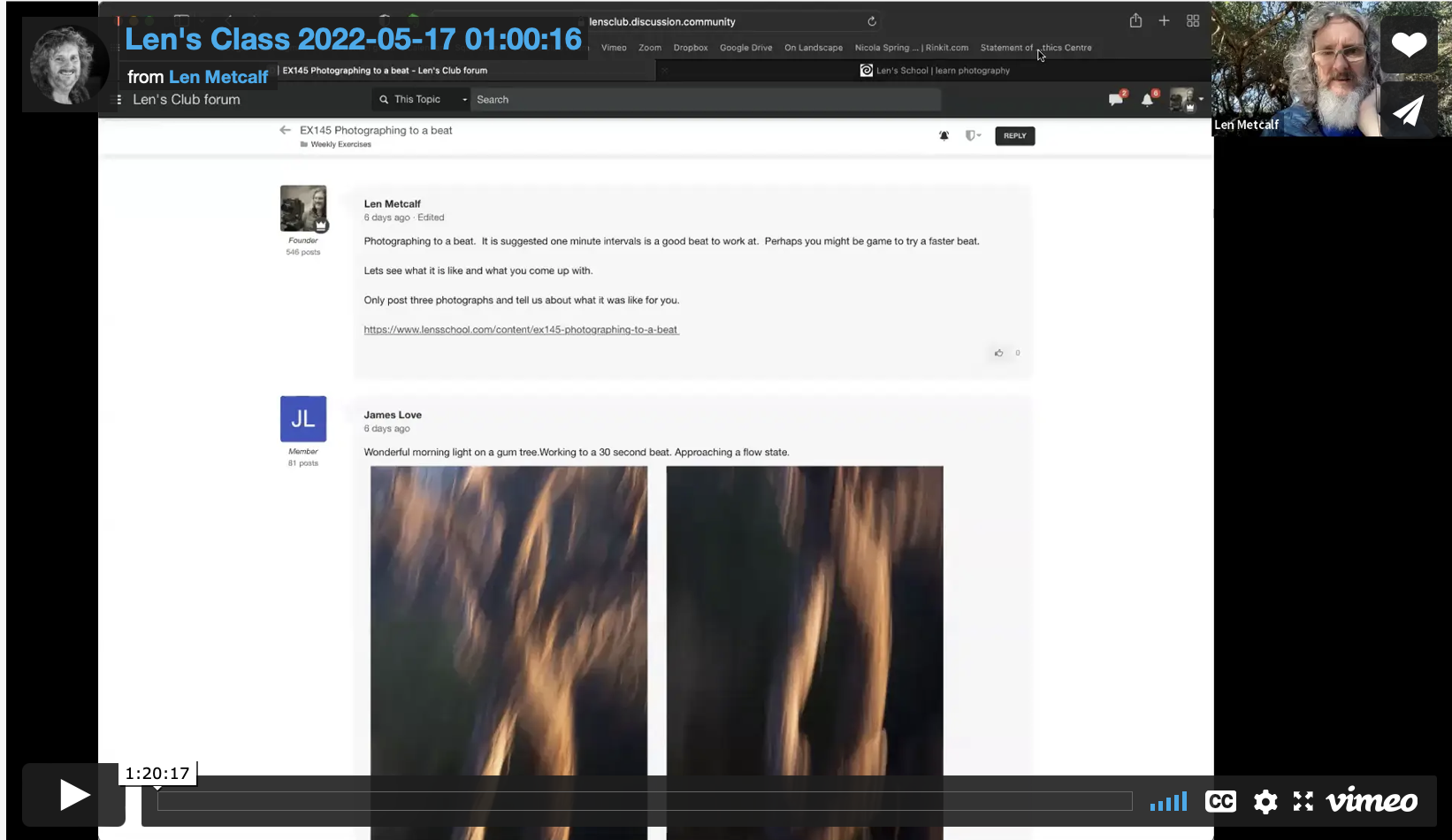The height and width of the screenshot is (840, 1452).
Task: Open Len Metcalf author link
Action: [x=218, y=77]
